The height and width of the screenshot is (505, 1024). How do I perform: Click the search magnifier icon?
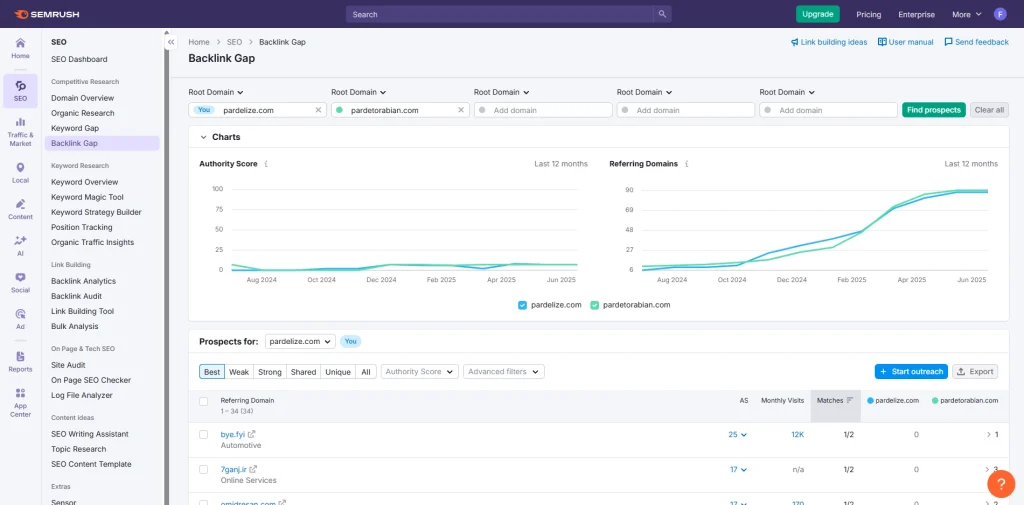662,14
